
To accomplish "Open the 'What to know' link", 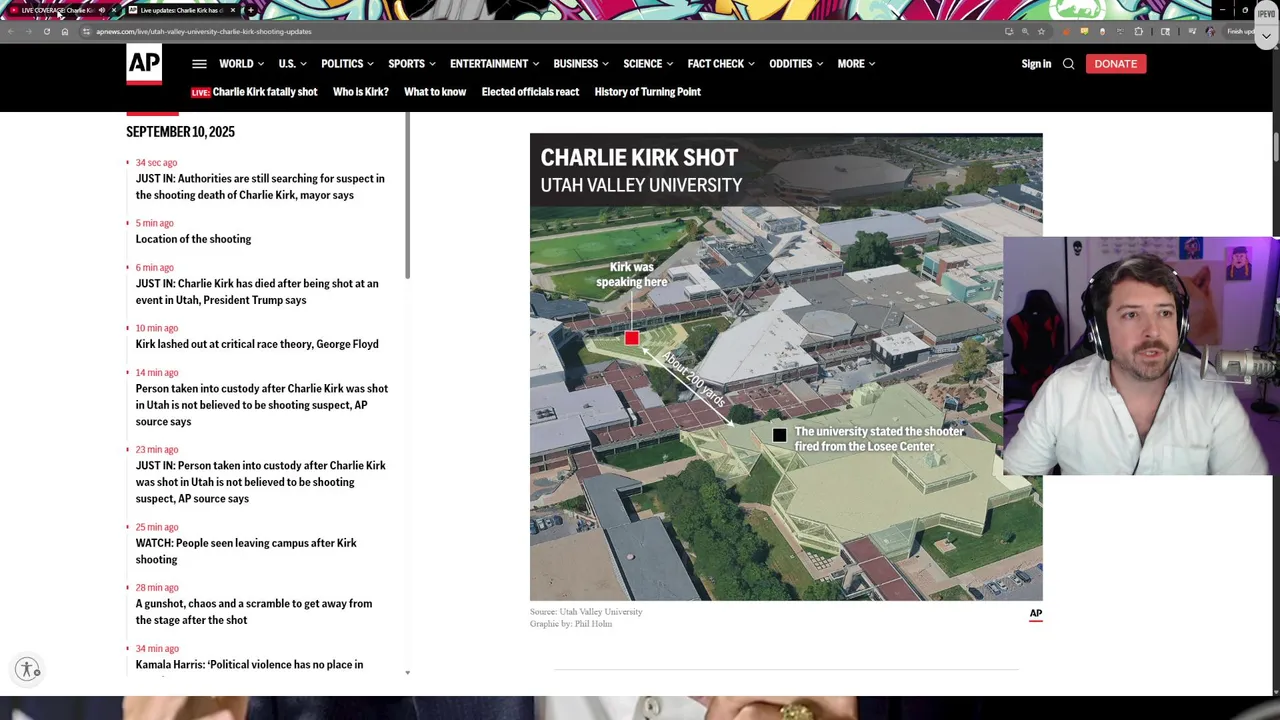I will 435,92.
